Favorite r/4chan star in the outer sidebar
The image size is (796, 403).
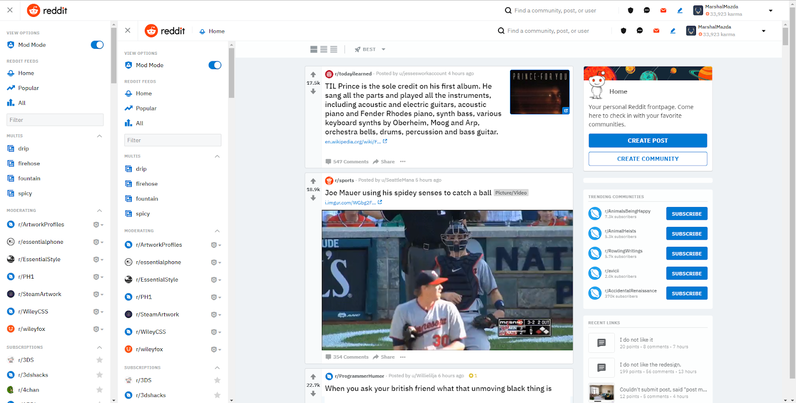[x=100, y=390]
